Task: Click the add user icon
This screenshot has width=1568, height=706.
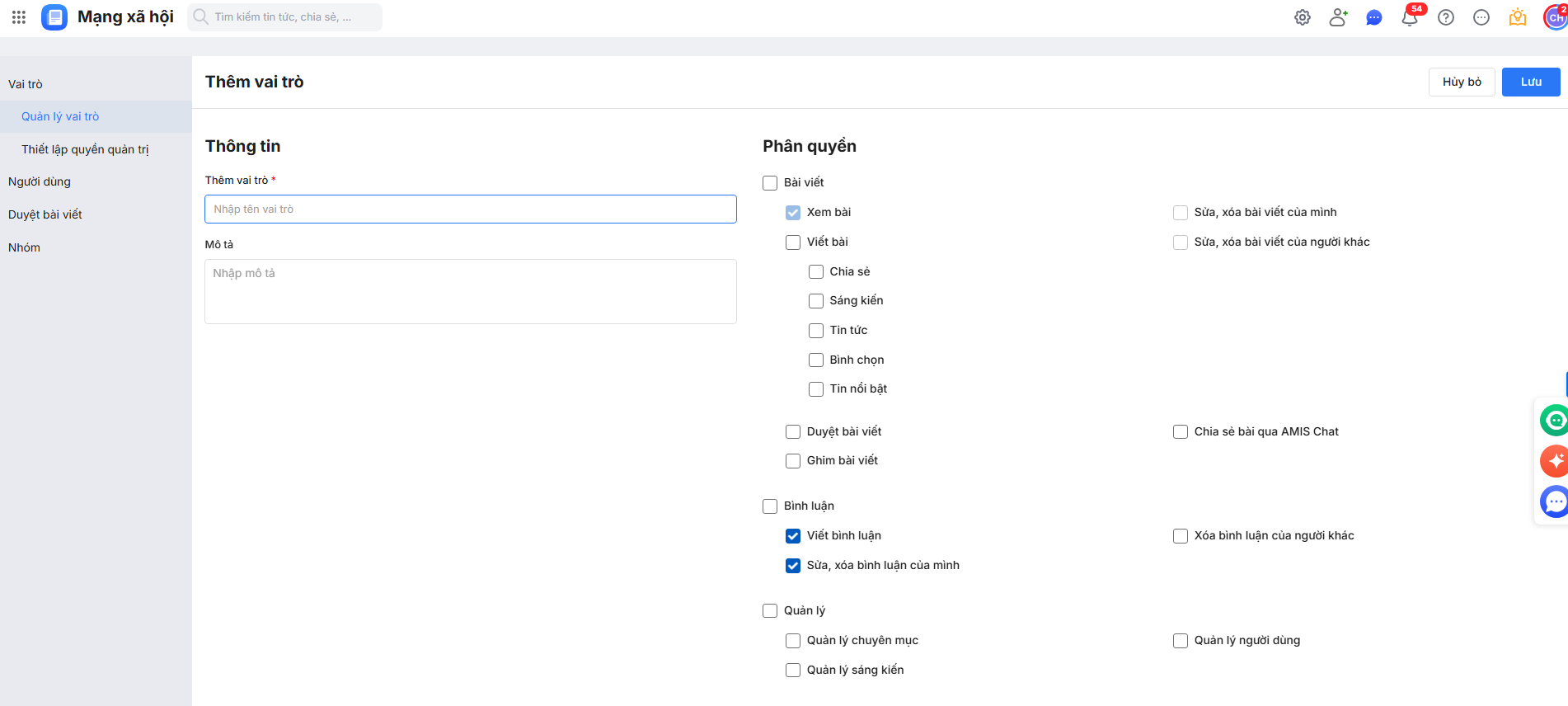Action: [x=1338, y=17]
